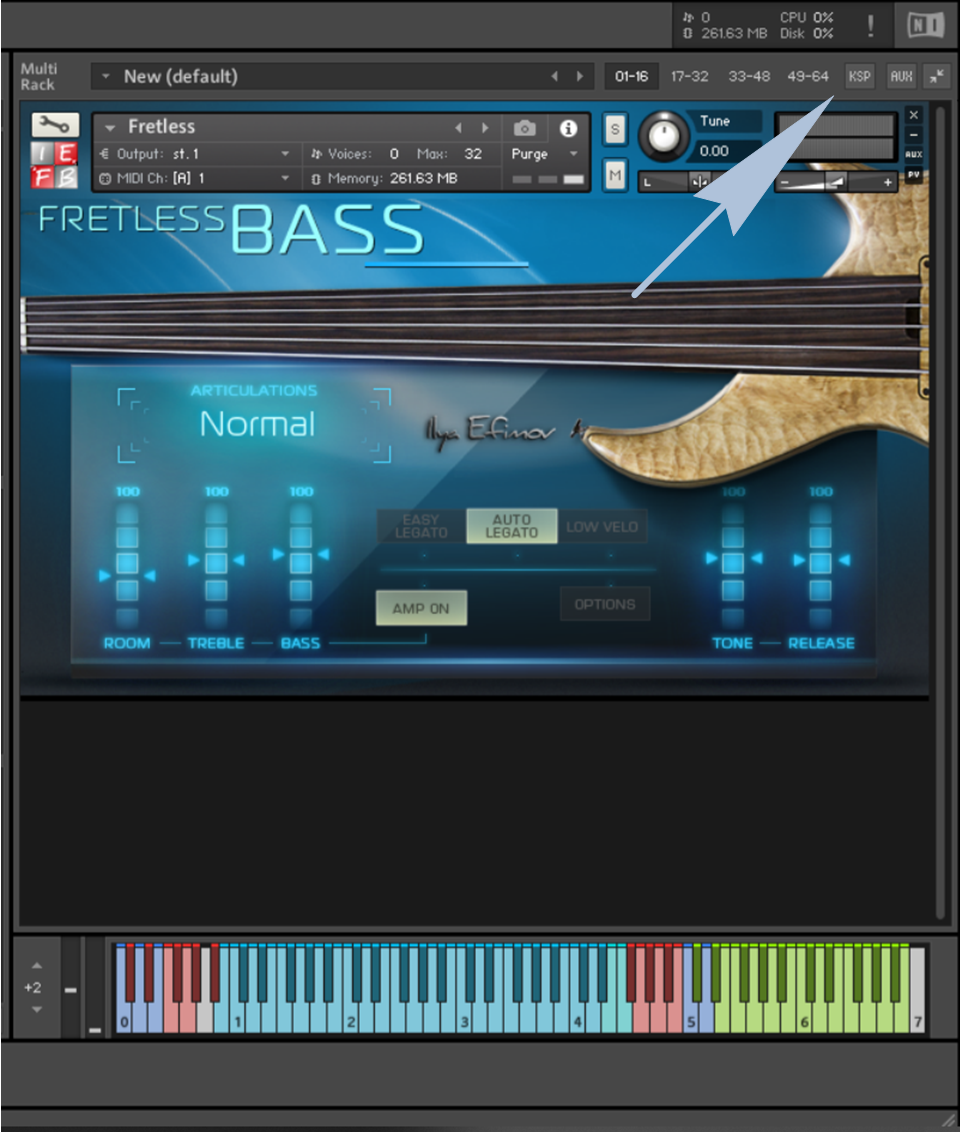Click the MIDI channel icon
The image size is (960, 1132).
pos(105,178)
